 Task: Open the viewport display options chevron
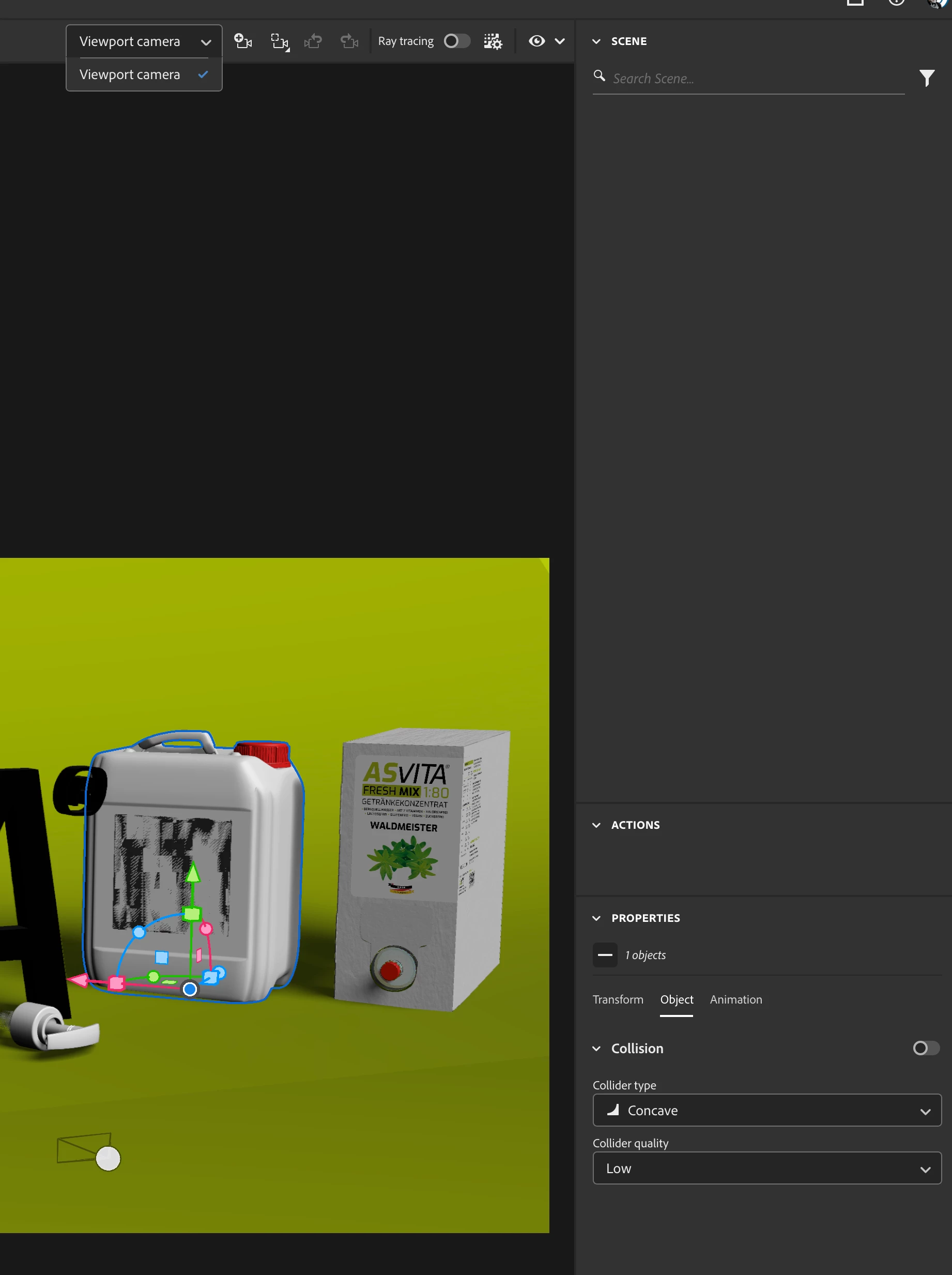tap(560, 41)
